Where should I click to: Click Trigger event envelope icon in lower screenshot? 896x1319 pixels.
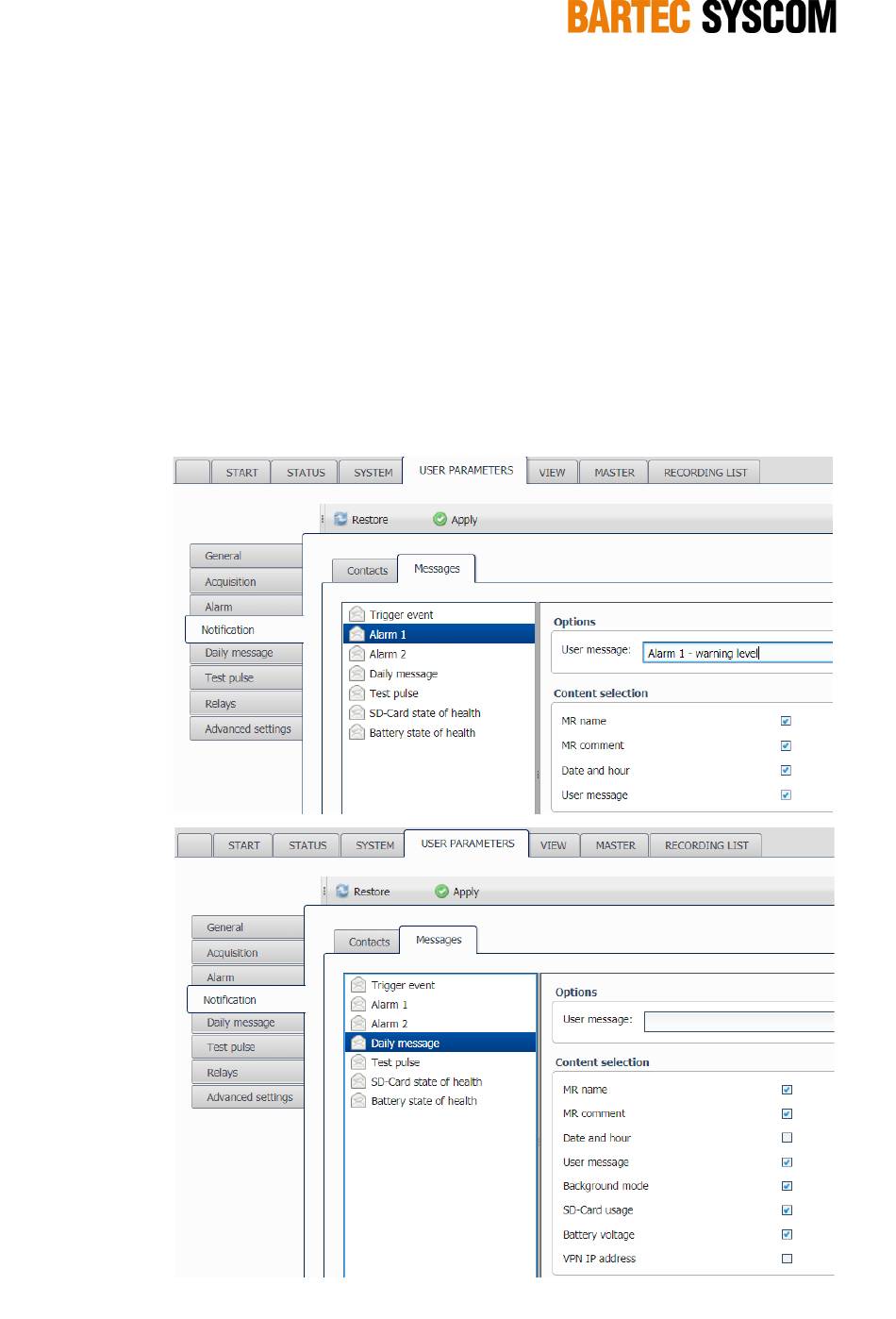(x=358, y=985)
